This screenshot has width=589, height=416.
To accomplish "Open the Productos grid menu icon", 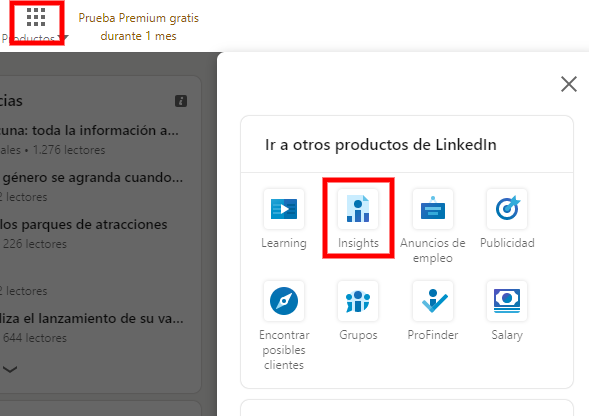I will click(36, 17).
